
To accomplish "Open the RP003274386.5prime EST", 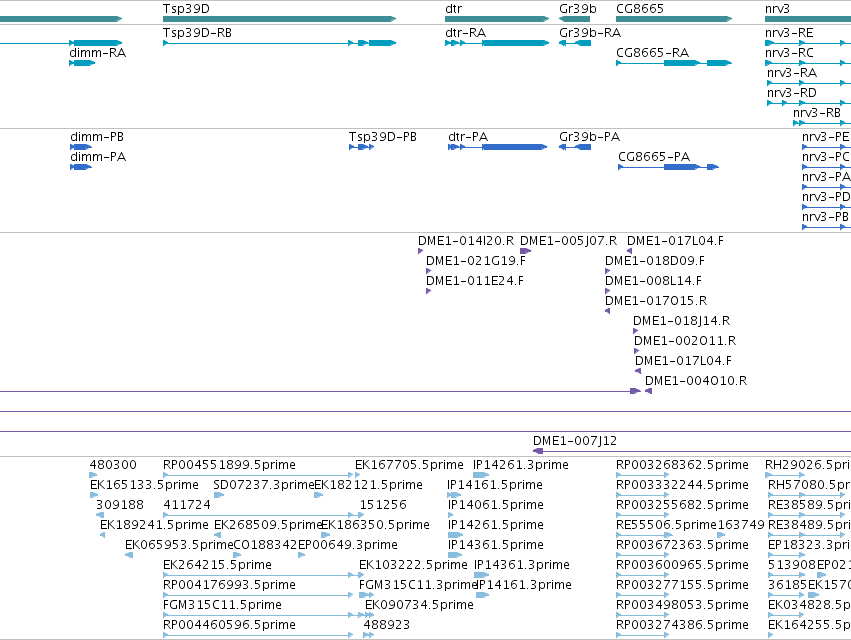I will point(682,625).
